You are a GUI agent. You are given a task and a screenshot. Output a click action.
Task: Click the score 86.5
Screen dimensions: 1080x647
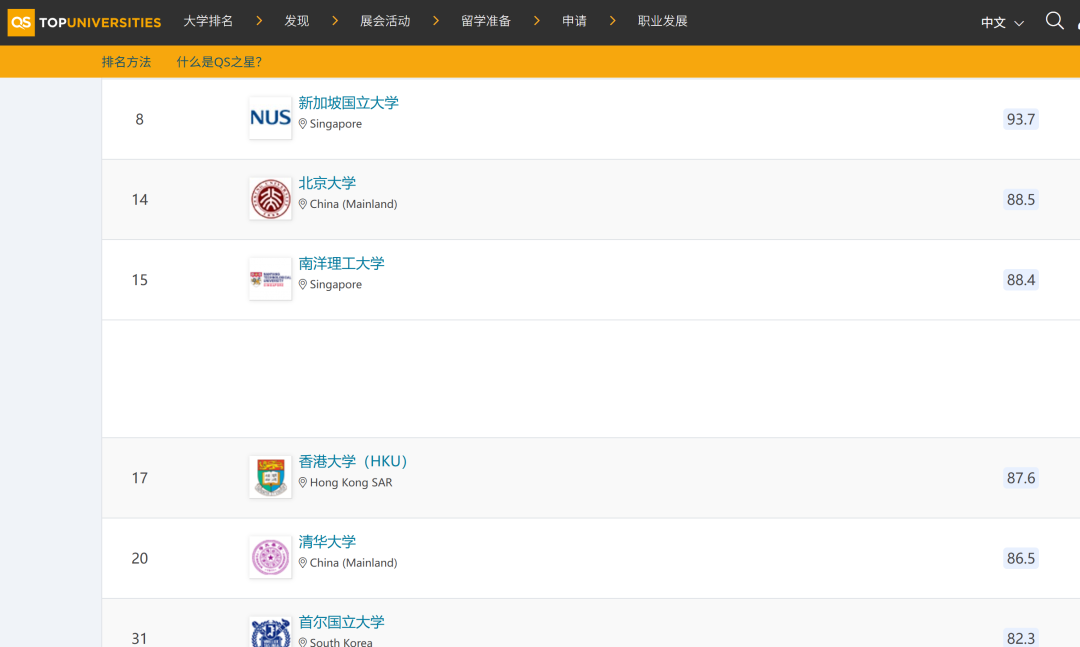coord(1021,558)
